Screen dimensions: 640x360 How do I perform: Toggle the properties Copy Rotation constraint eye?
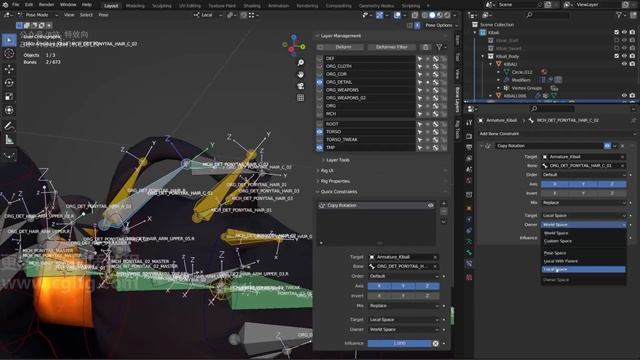(607, 146)
